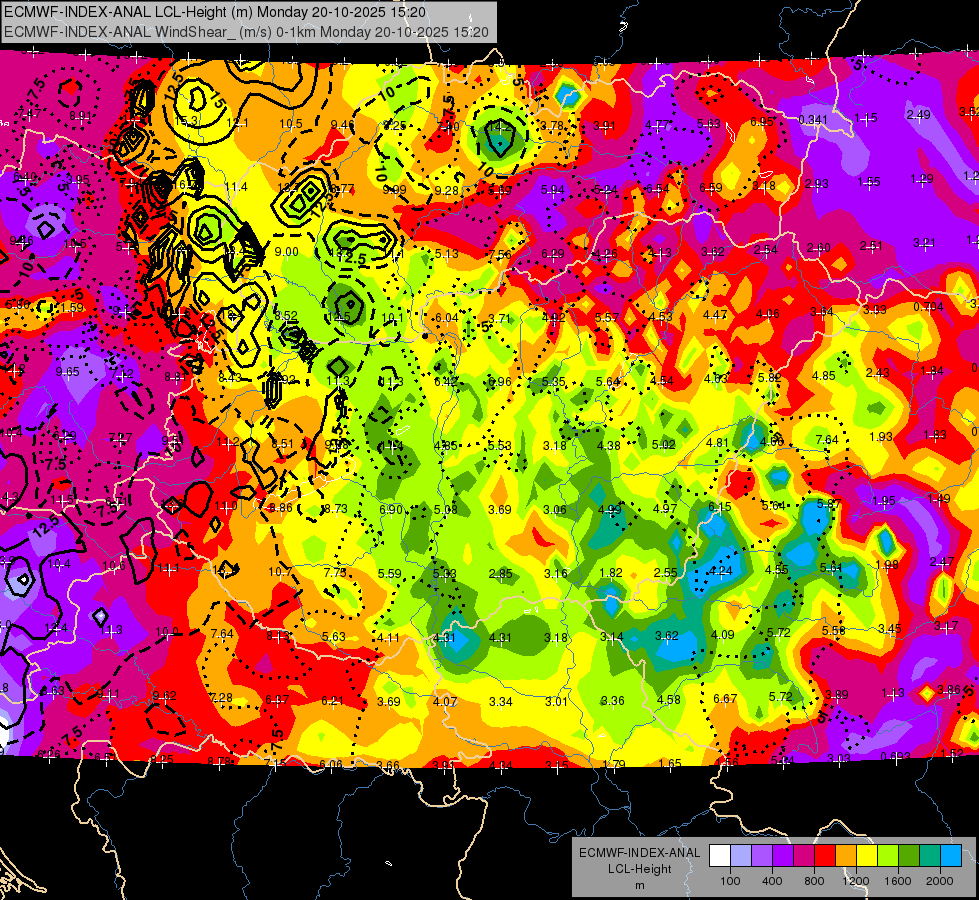The image size is (979, 900).
Task: Click the grid value 6.95
Action: click(762, 122)
